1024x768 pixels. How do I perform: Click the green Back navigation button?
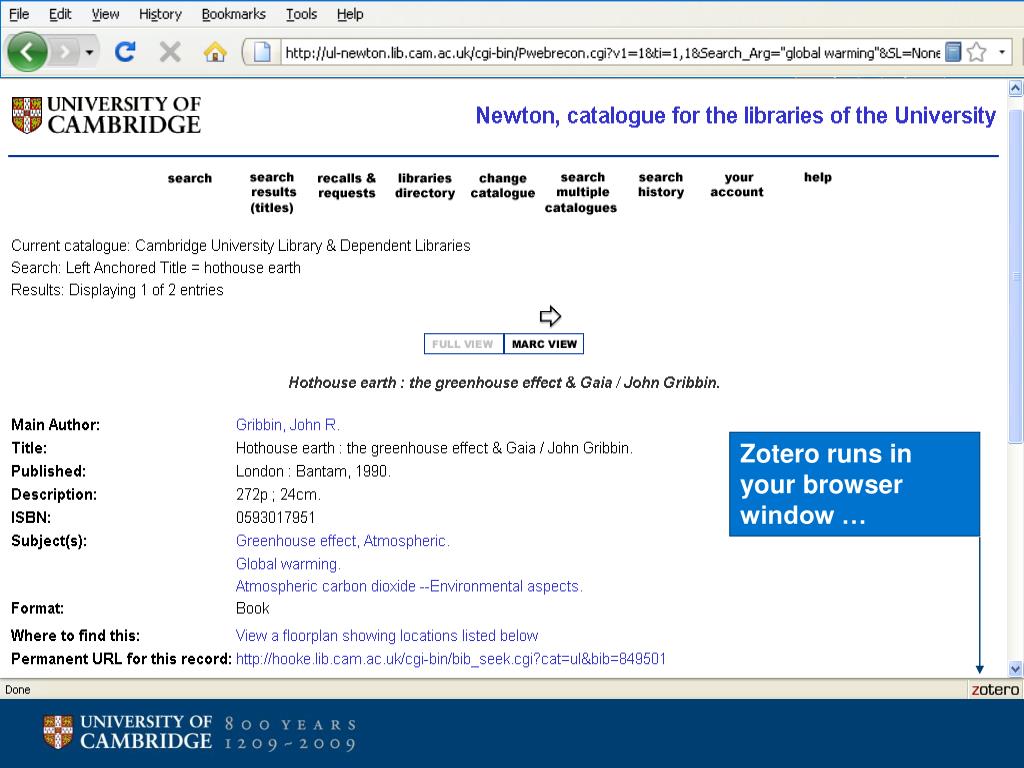coord(27,52)
